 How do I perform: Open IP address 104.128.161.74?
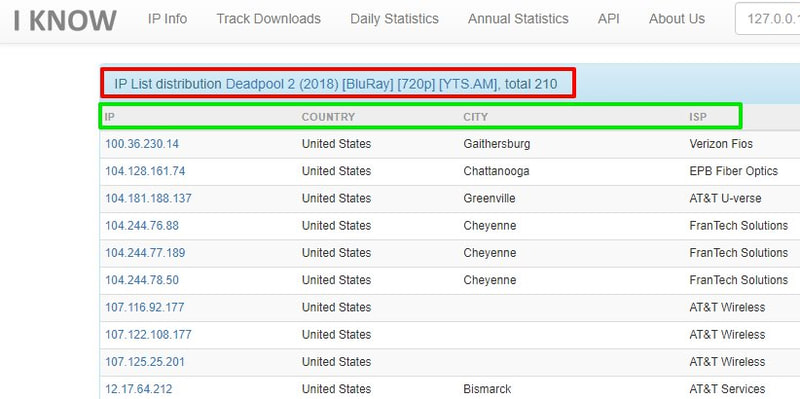point(145,171)
